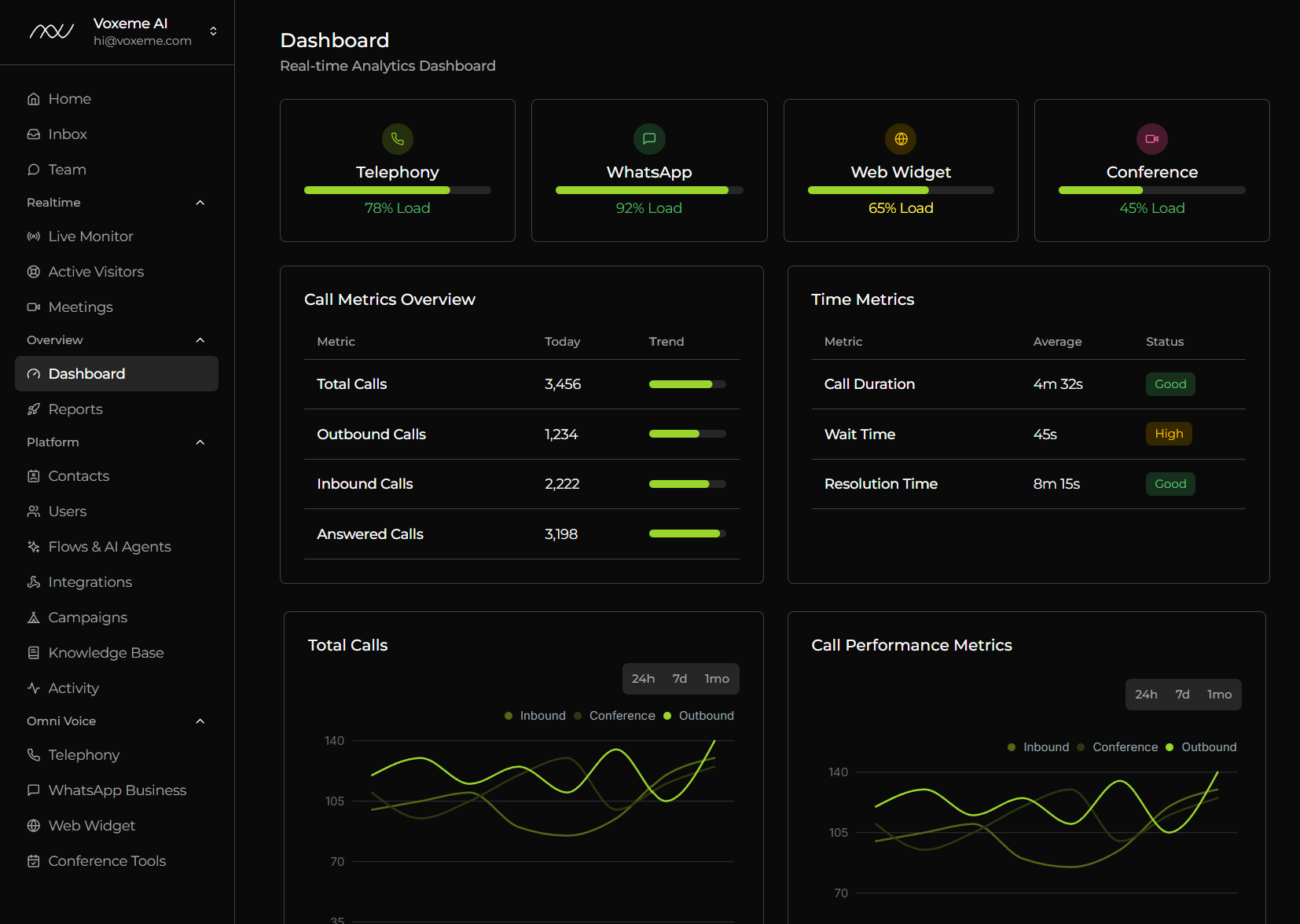This screenshot has width=1300, height=924.
Task: Toggle Conference series in Call Performance legend
Action: (x=1118, y=746)
